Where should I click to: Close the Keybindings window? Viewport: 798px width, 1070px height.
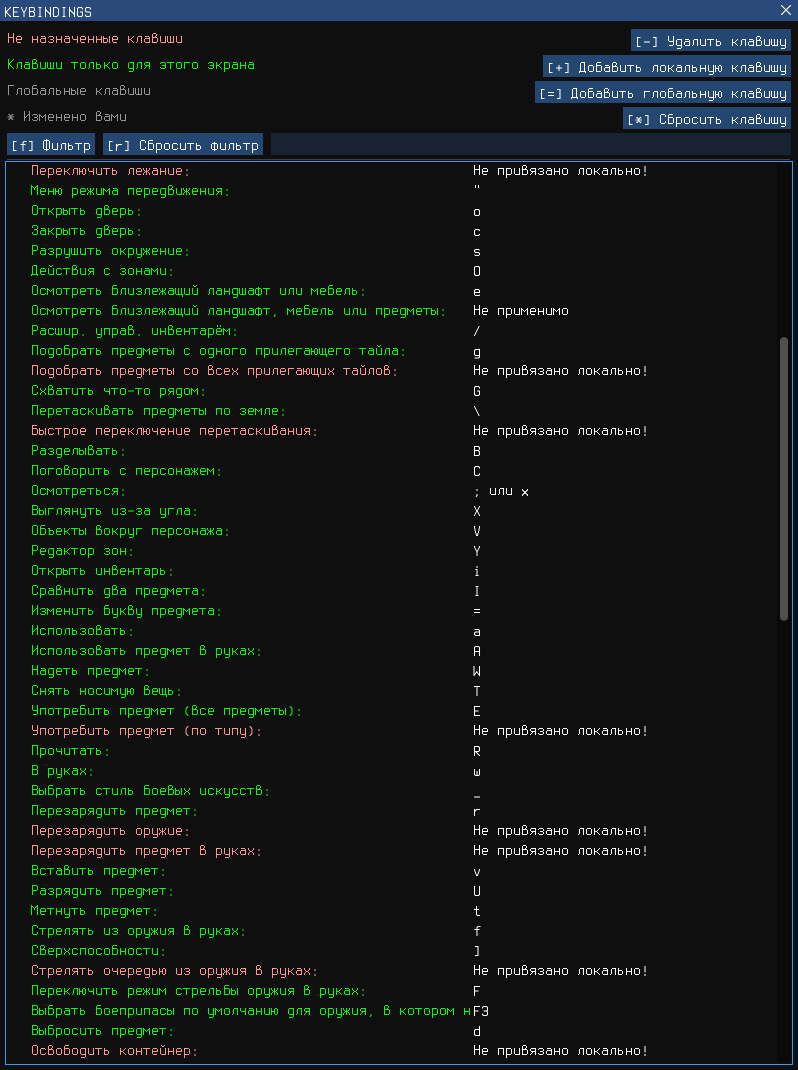[x=785, y=11]
